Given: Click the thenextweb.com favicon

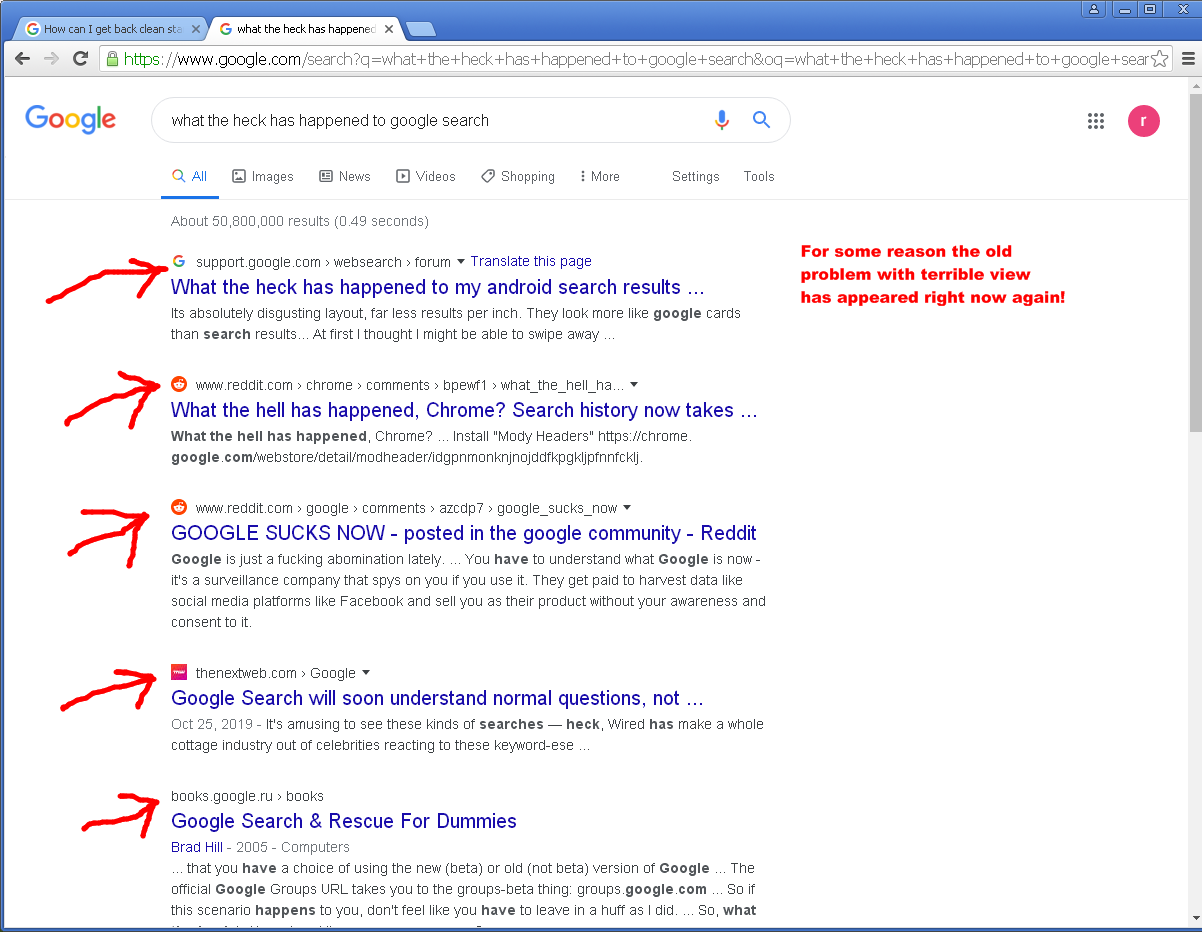Looking at the screenshot, I should click(x=179, y=672).
